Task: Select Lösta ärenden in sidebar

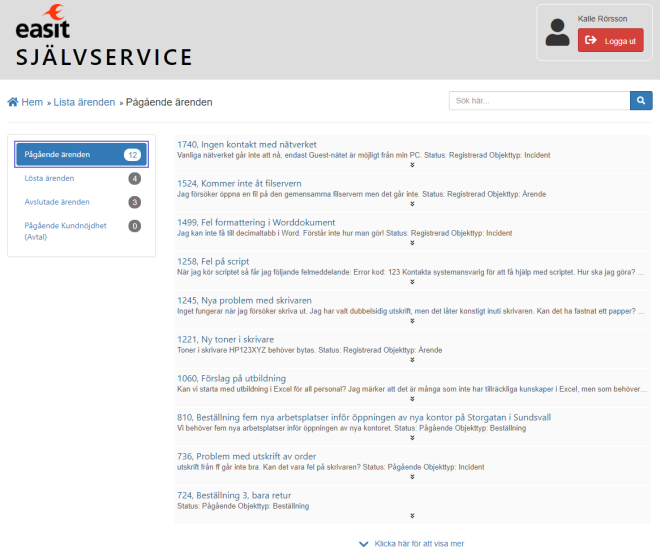Action: pyautogui.click(x=50, y=179)
